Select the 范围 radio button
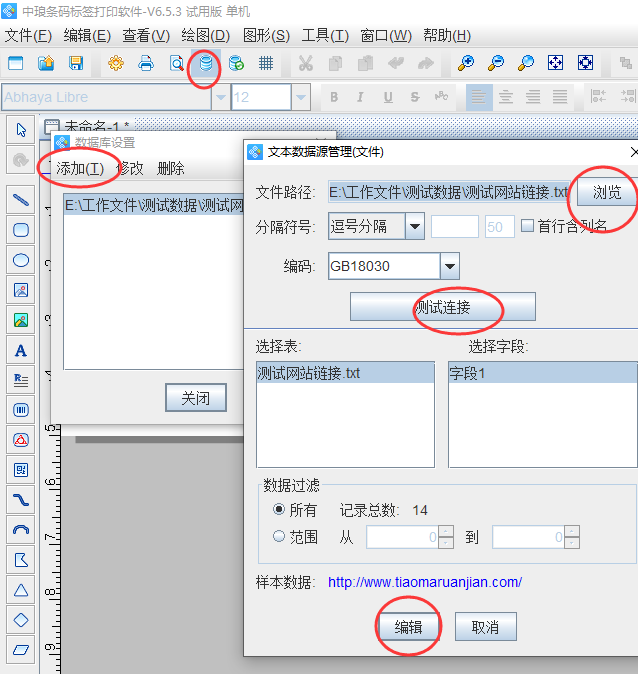The image size is (638, 674). point(279,537)
